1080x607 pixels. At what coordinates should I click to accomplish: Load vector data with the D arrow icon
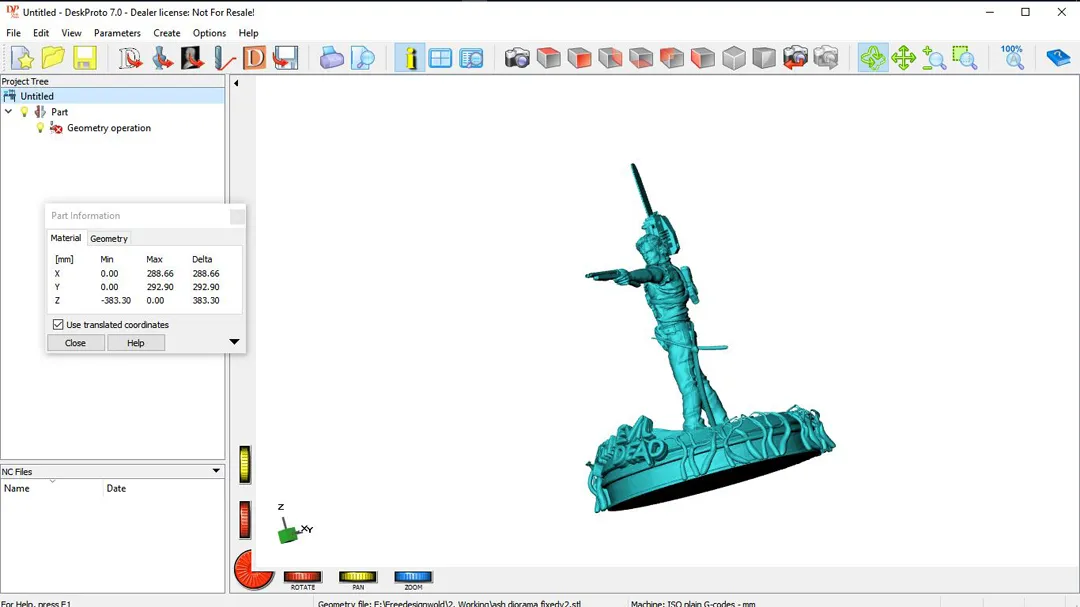pos(129,58)
